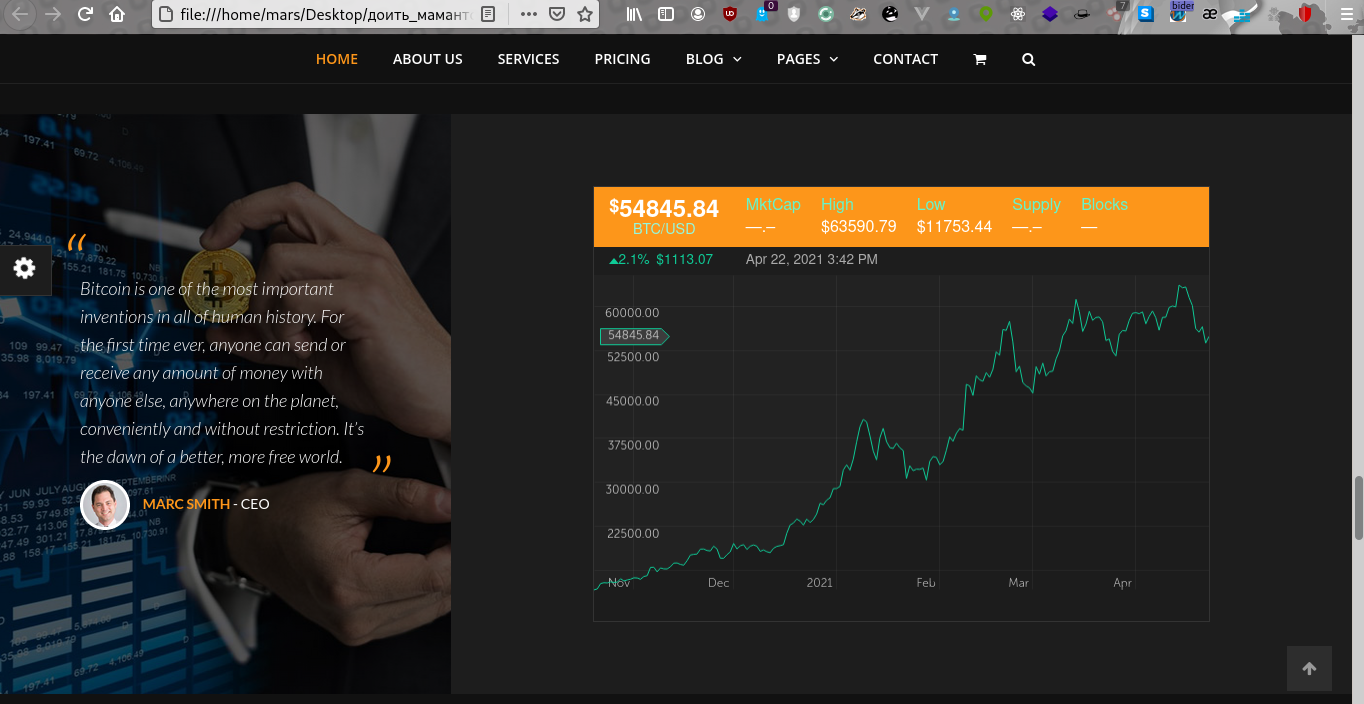Open page actions three-dot menu
Viewport: 1364px width, 704px height.
click(529, 14)
